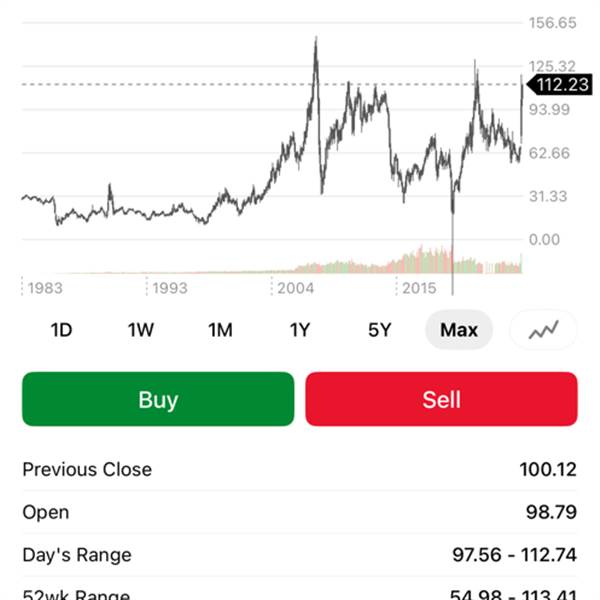
Task: Click the 112.23 current price label
Action: [558, 85]
